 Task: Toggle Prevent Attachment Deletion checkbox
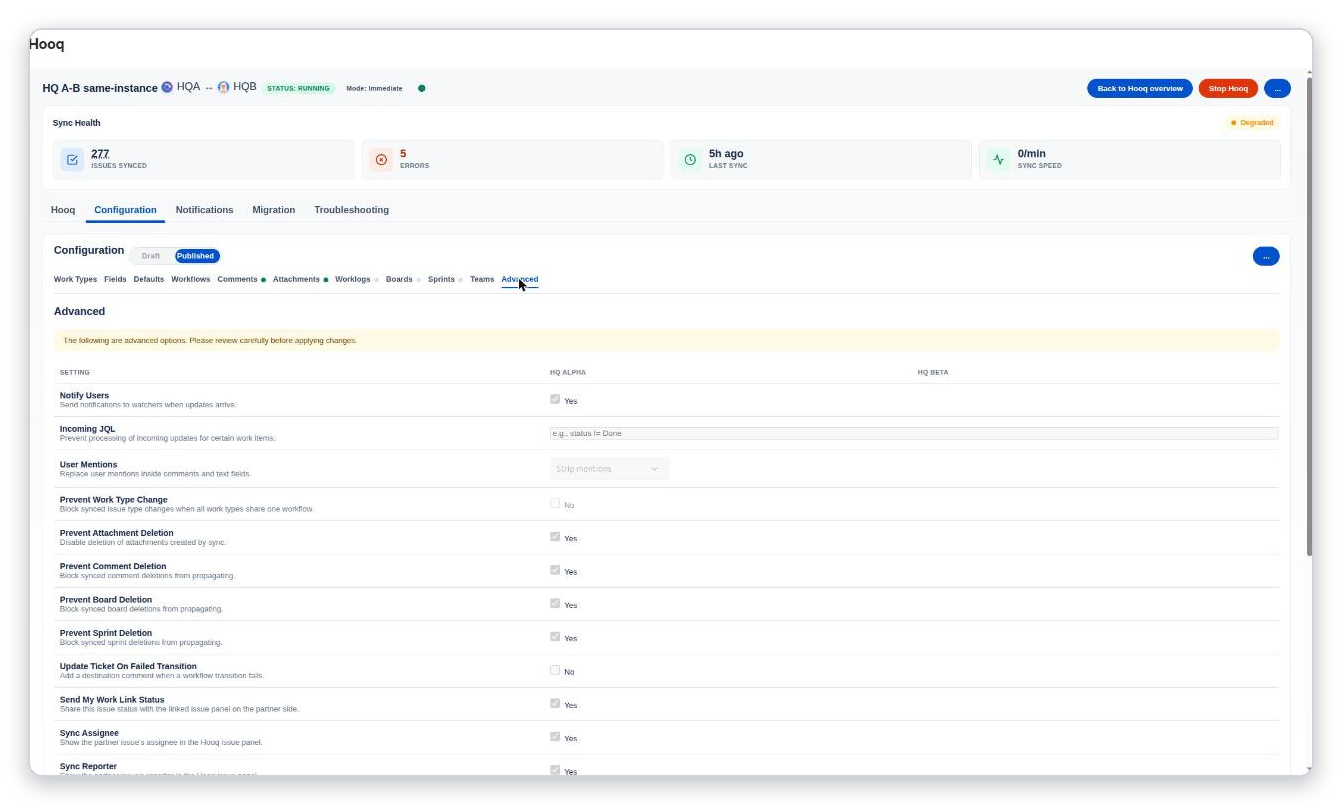click(x=555, y=536)
